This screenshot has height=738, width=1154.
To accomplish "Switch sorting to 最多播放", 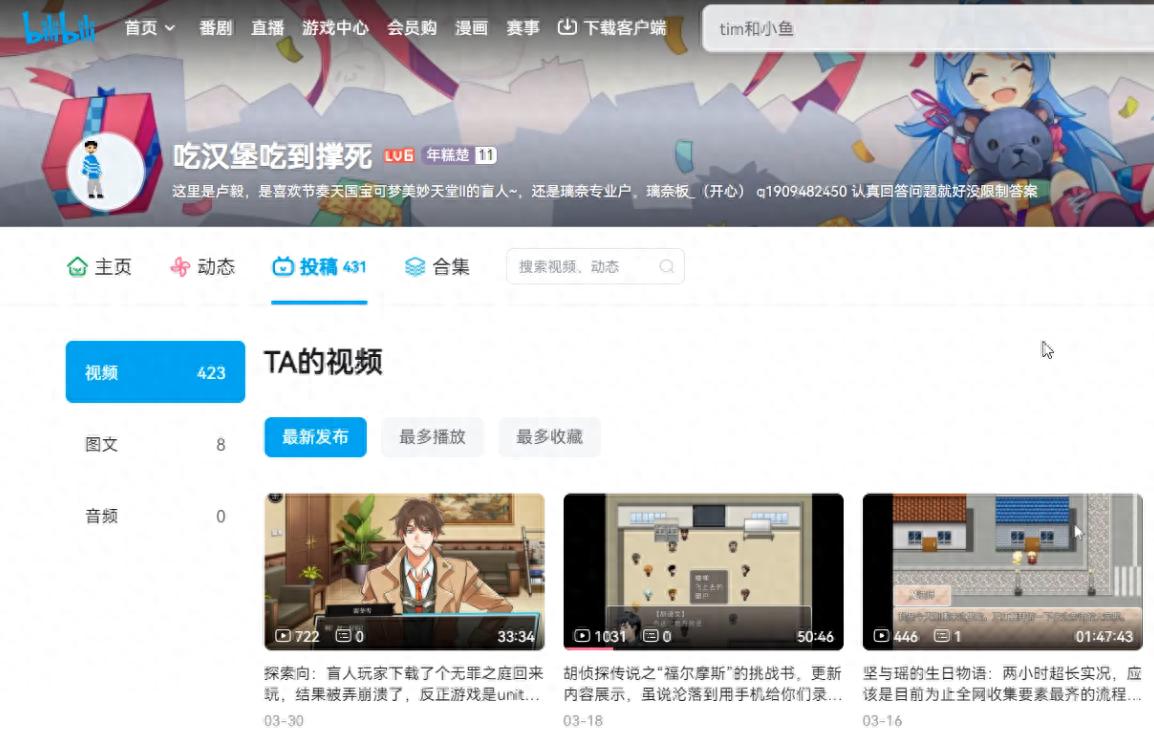I will pos(432,437).
